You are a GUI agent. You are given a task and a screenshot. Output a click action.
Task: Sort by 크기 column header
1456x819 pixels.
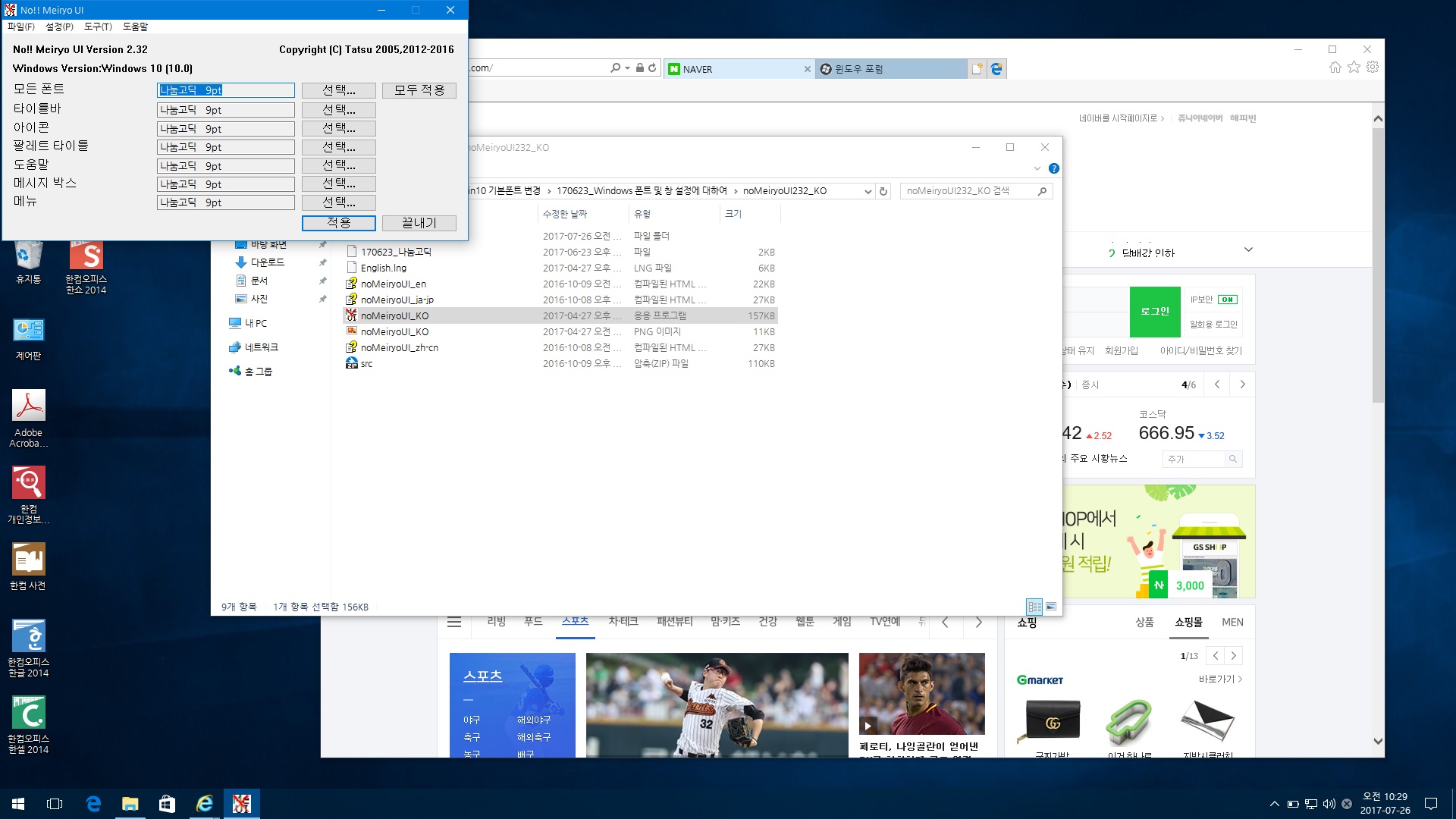[749, 214]
